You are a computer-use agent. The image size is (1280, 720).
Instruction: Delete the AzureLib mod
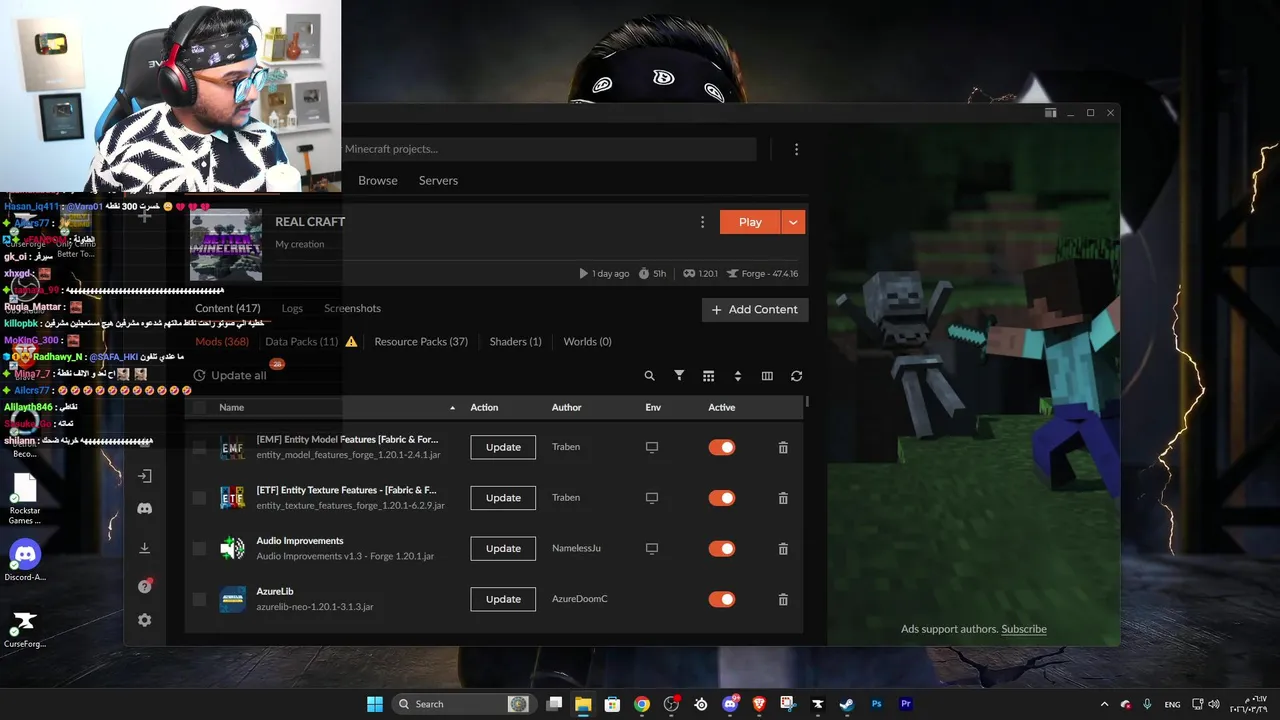[783, 599]
